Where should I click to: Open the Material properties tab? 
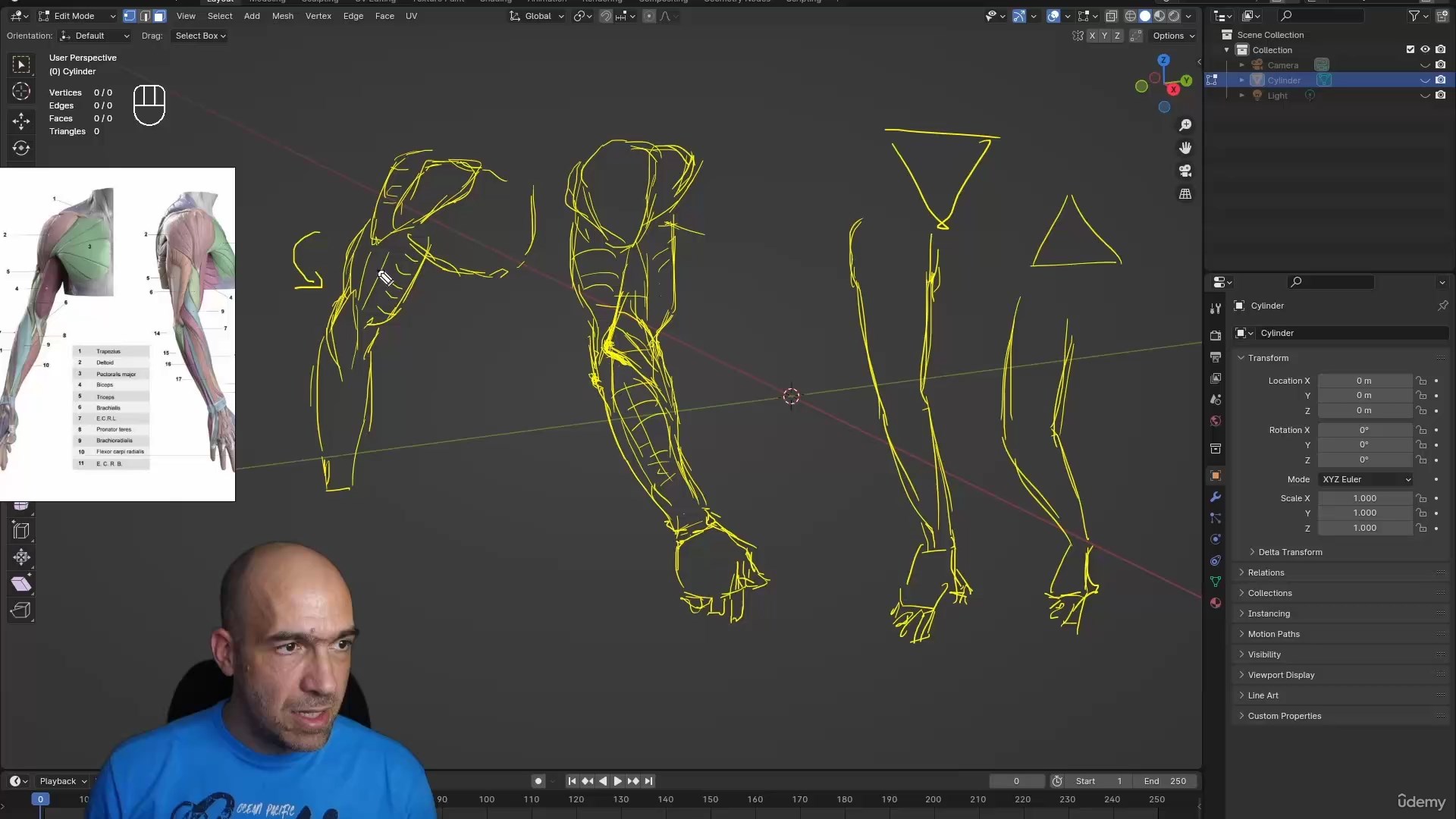click(1216, 603)
